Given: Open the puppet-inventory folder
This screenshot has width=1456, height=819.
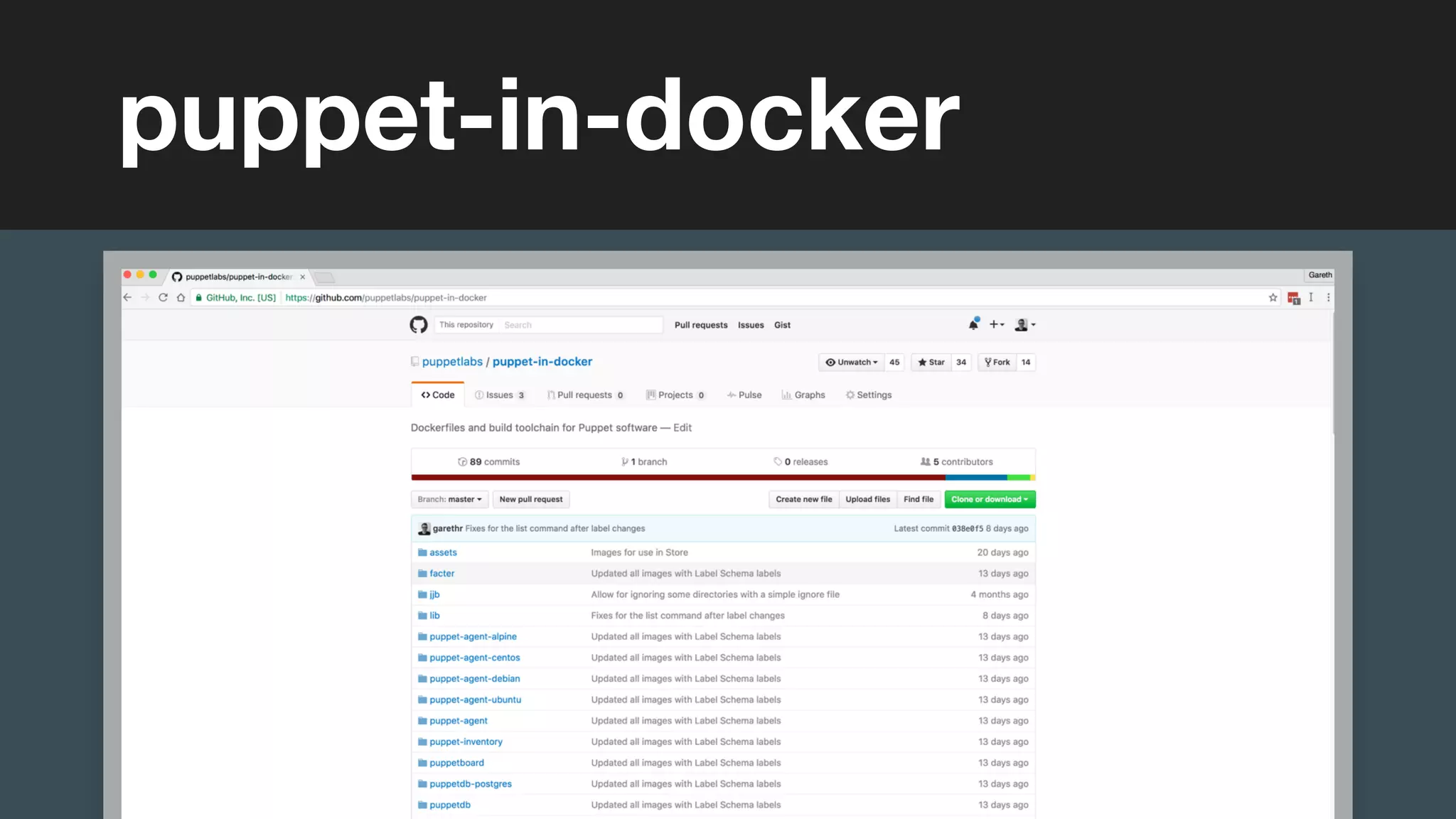Looking at the screenshot, I should pyautogui.click(x=466, y=742).
